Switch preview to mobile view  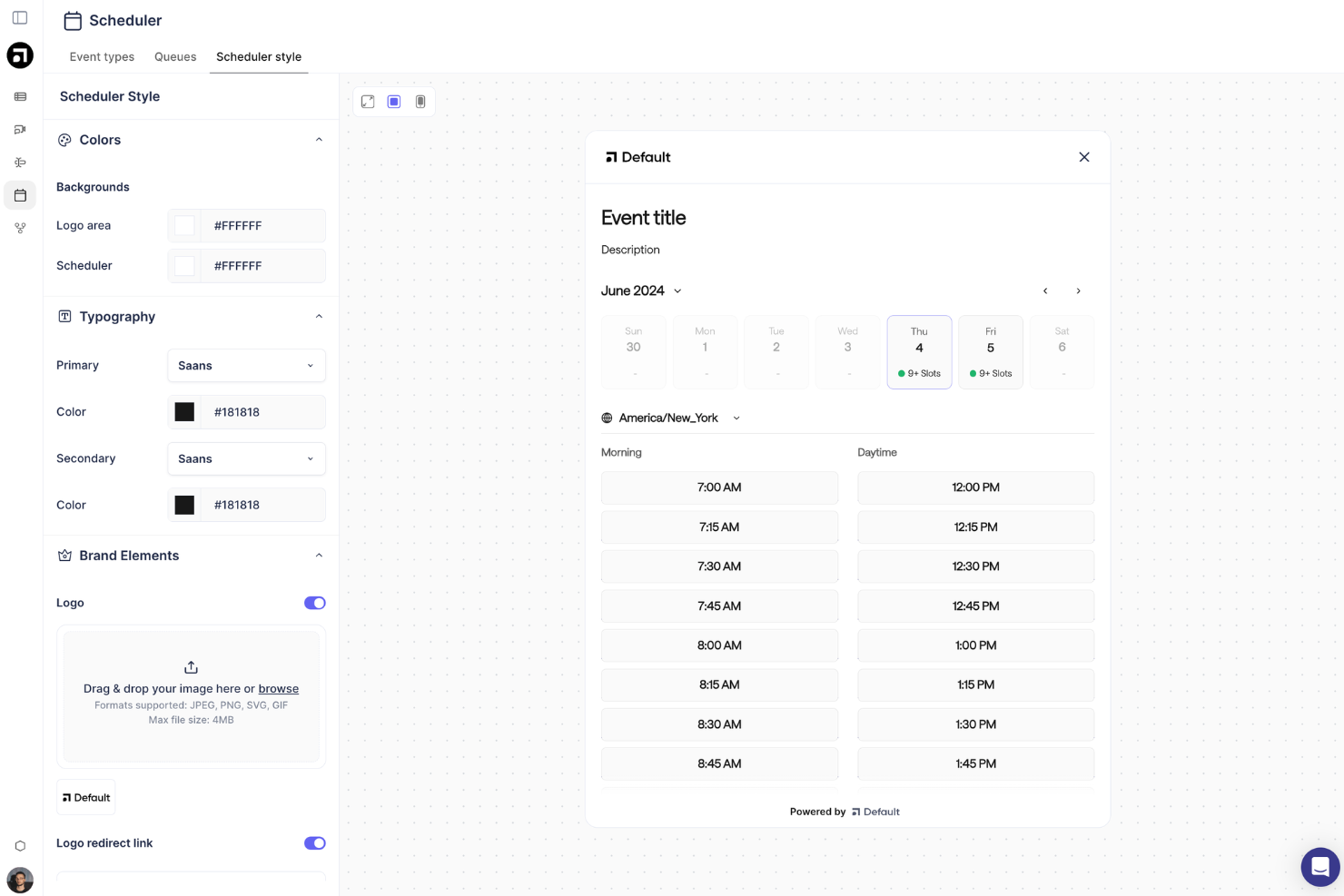pyautogui.click(x=420, y=102)
